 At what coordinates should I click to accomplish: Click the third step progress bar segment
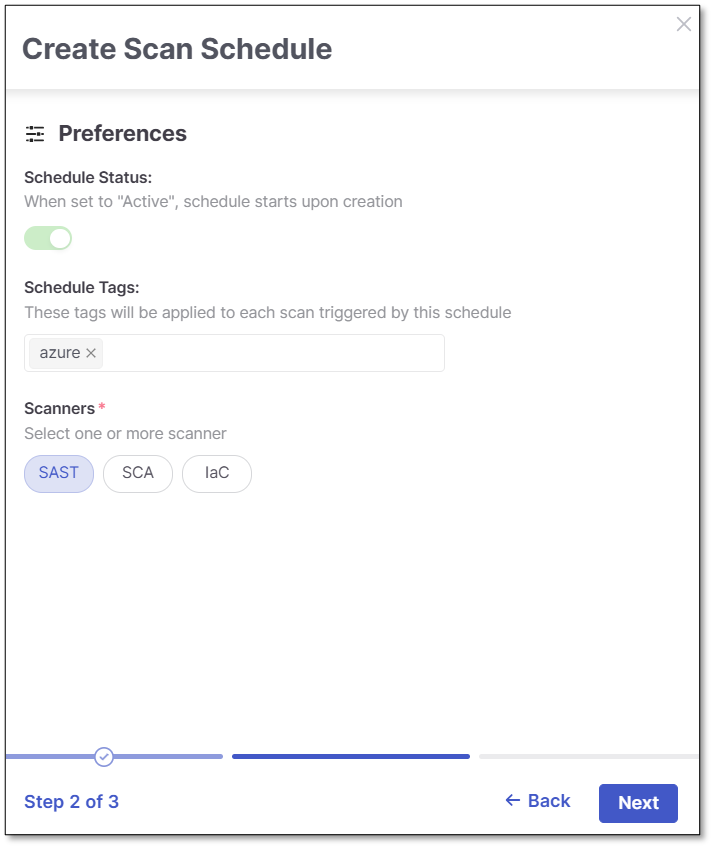point(588,757)
